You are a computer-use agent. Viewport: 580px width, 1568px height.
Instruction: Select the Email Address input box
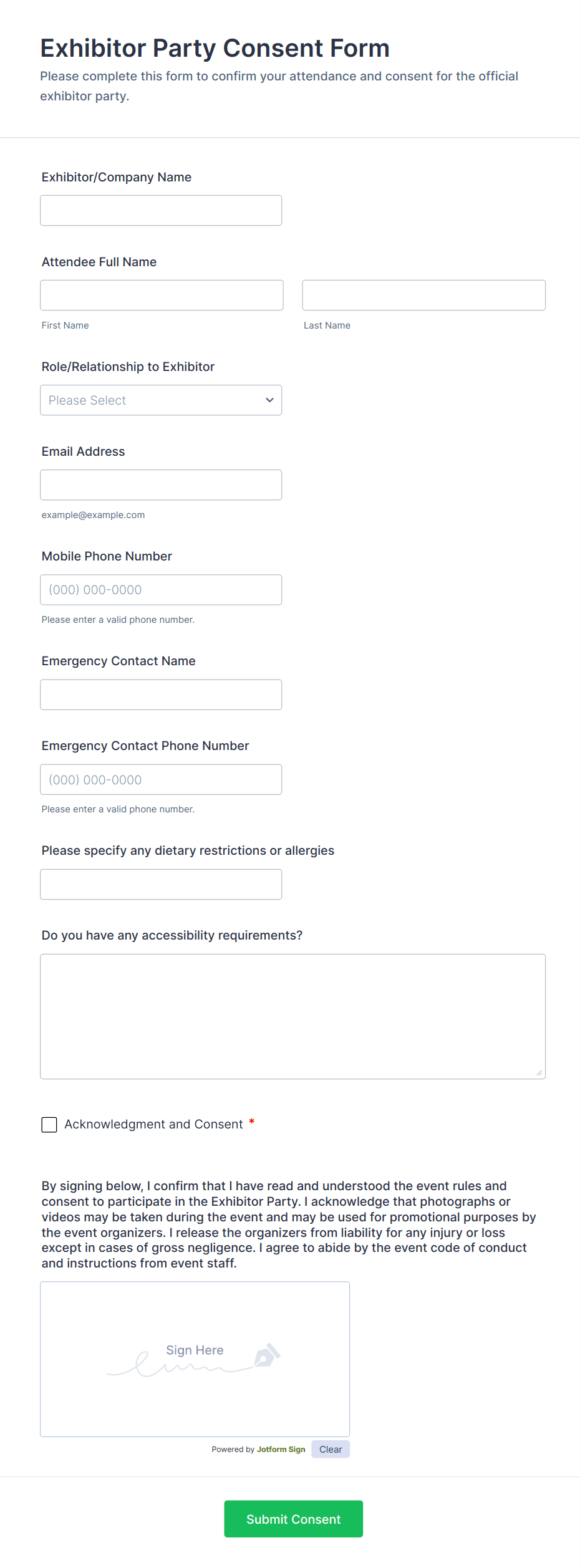pos(161,485)
